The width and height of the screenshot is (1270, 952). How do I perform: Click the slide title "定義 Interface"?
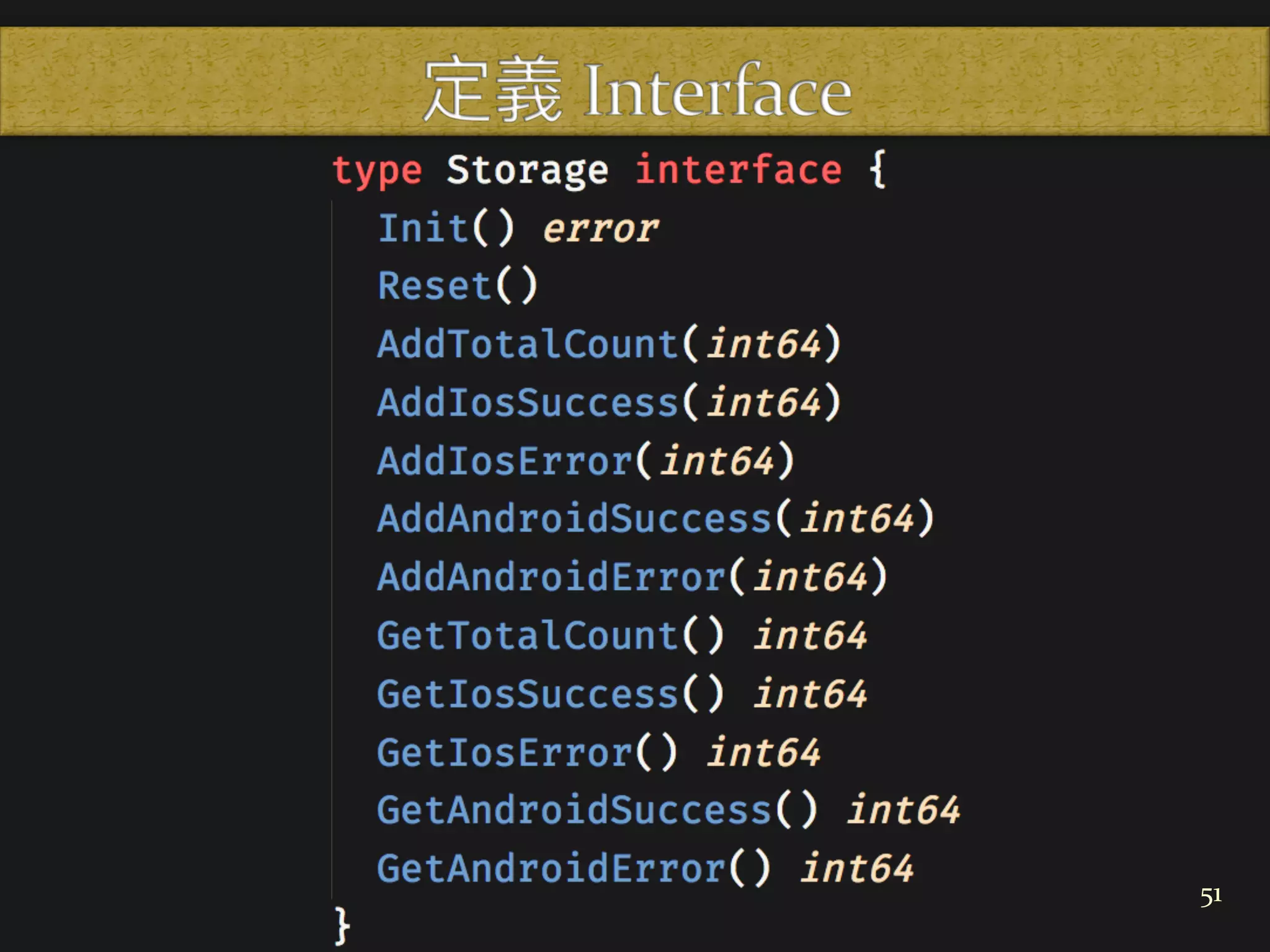pos(637,90)
